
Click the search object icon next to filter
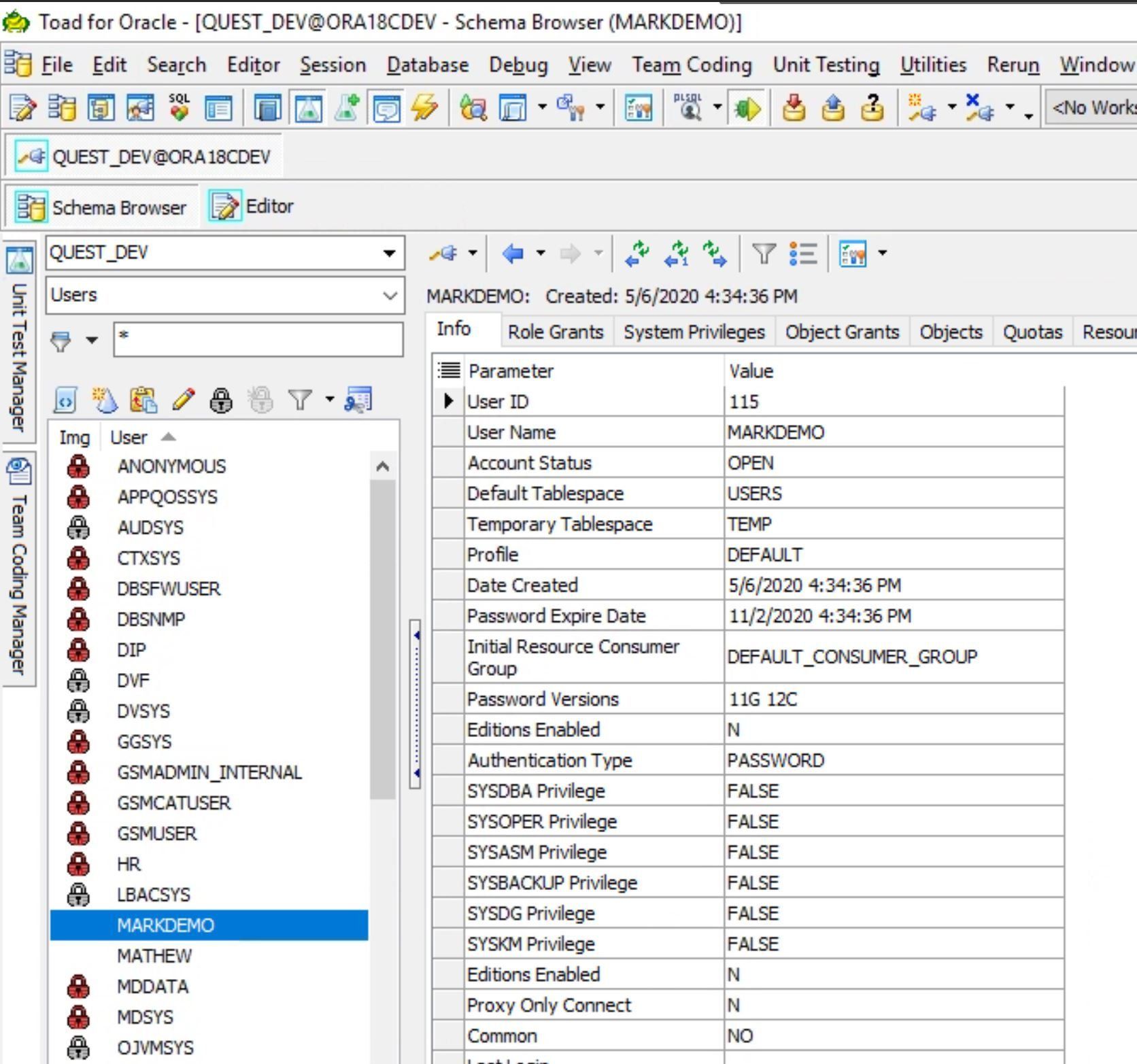pyautogui.click(x=358, y=400)
